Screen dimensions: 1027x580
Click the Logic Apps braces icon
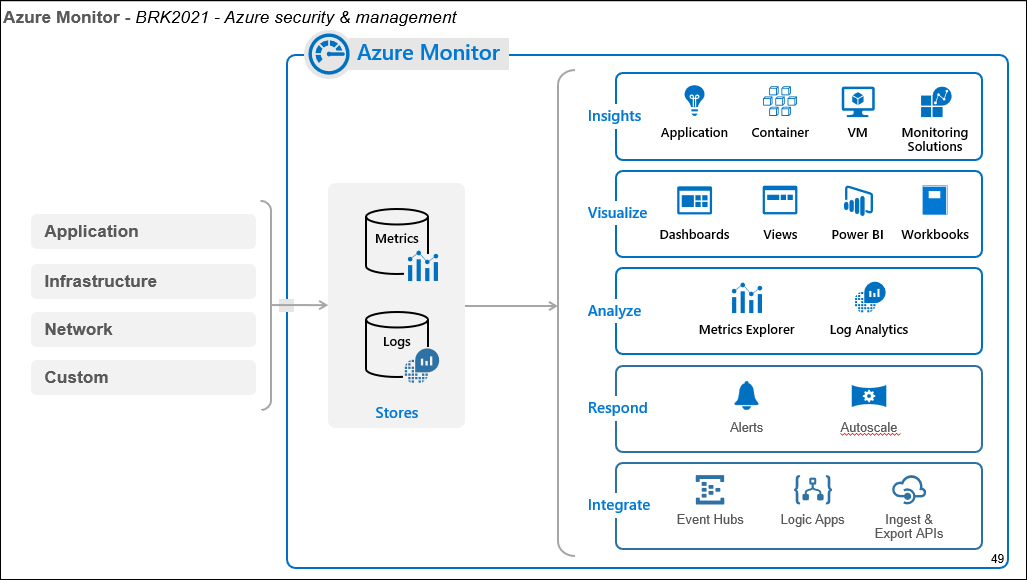(813, 490)
